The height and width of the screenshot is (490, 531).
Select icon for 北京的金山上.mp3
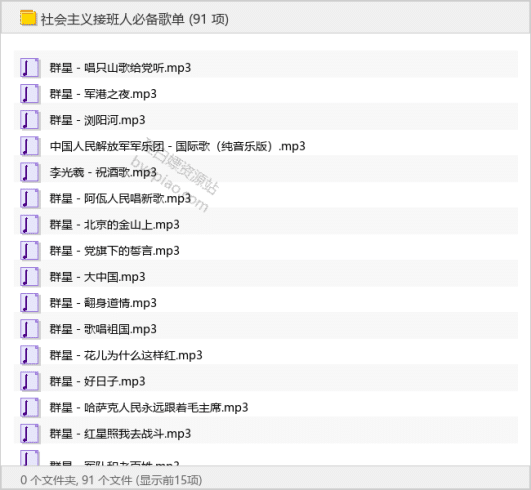pyautogui.click(x=30, y=225)
